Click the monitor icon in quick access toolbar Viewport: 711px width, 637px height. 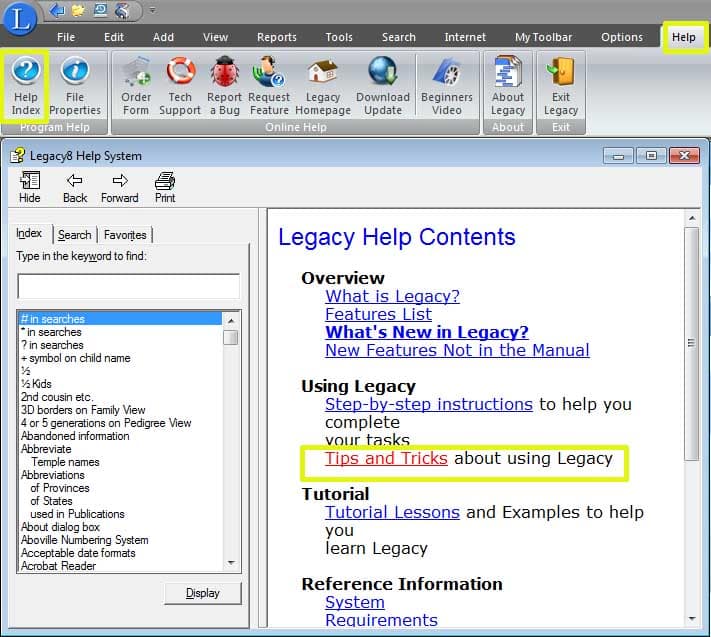[100, 10]
